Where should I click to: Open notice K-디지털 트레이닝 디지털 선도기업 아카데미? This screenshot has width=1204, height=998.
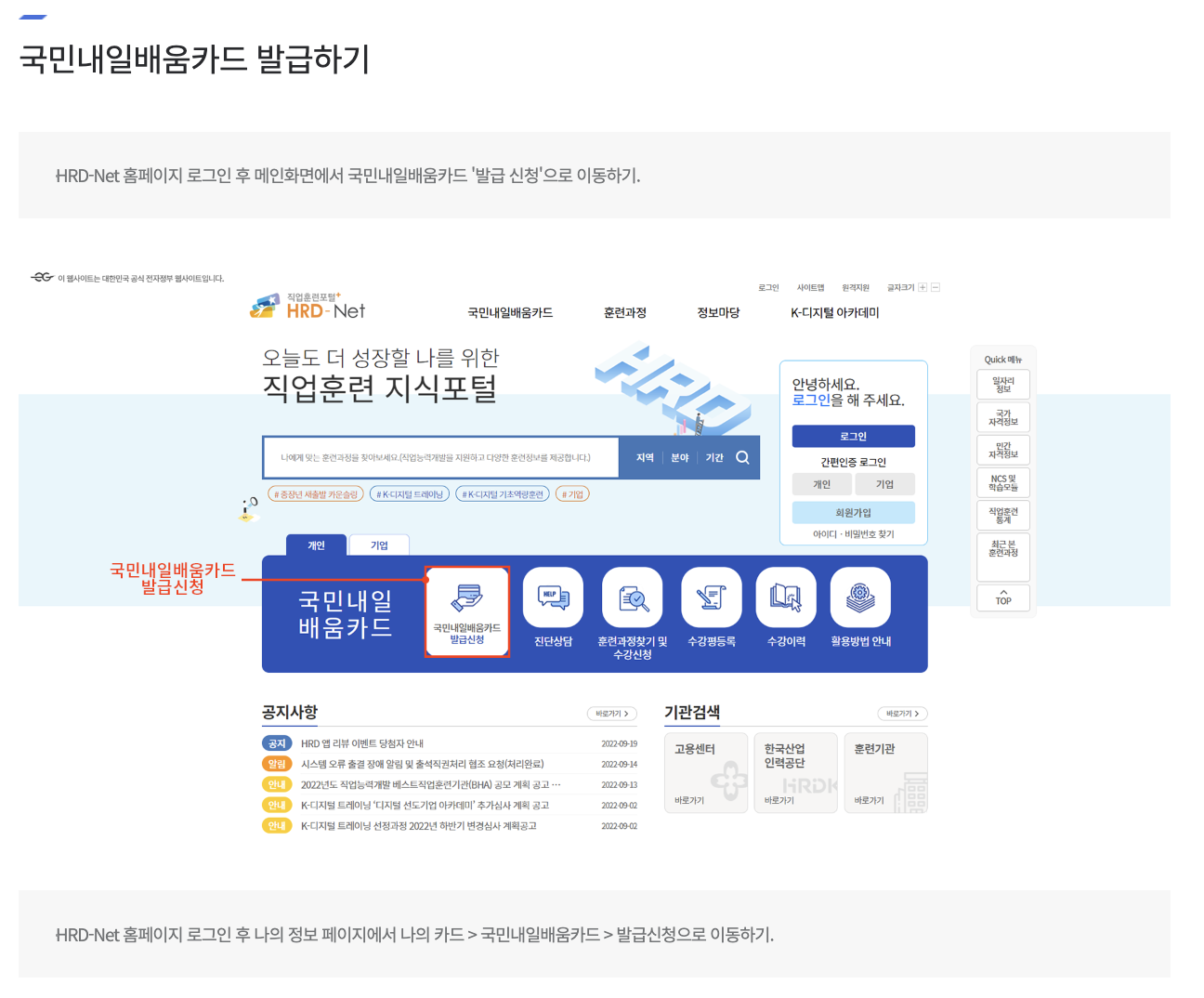(425, 805)
